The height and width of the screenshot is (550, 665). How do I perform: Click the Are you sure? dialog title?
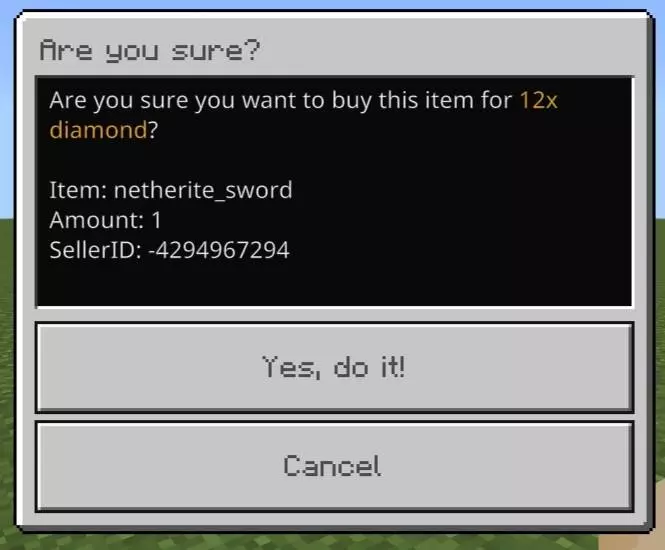coord(149,51)
